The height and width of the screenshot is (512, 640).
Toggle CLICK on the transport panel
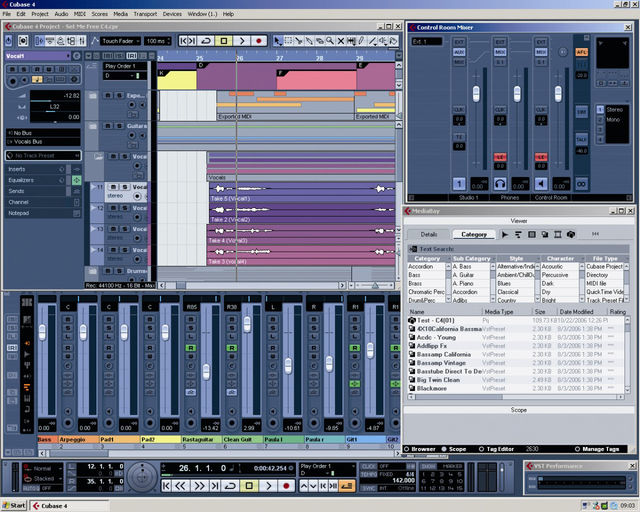369,466
